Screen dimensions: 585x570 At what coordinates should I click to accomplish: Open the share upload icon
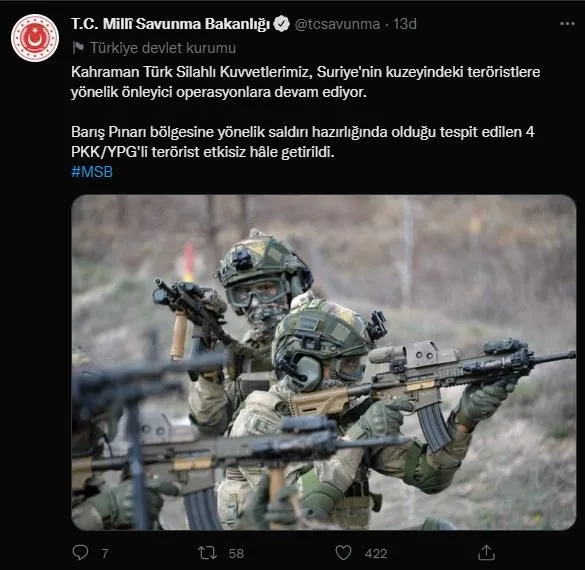(486, 552)
